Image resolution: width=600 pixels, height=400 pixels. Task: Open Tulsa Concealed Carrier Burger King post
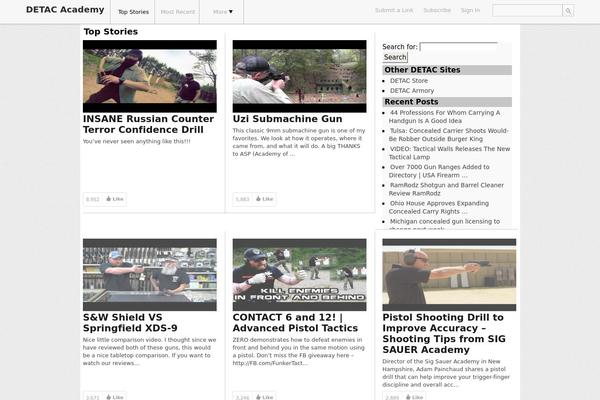click(x=448, y=135)
